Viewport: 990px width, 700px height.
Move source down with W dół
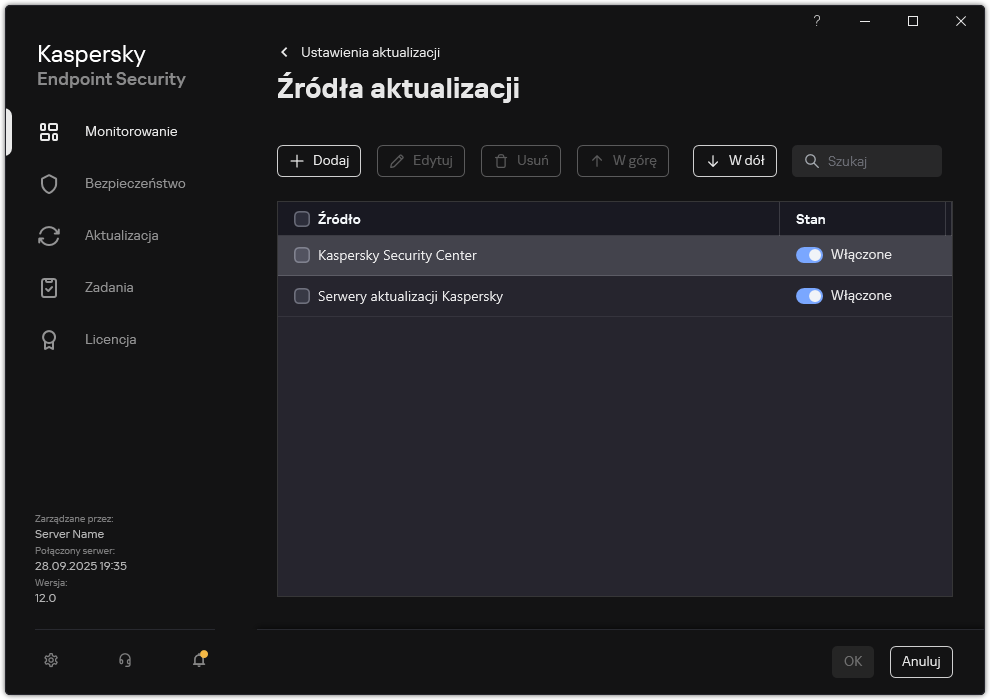735,161
